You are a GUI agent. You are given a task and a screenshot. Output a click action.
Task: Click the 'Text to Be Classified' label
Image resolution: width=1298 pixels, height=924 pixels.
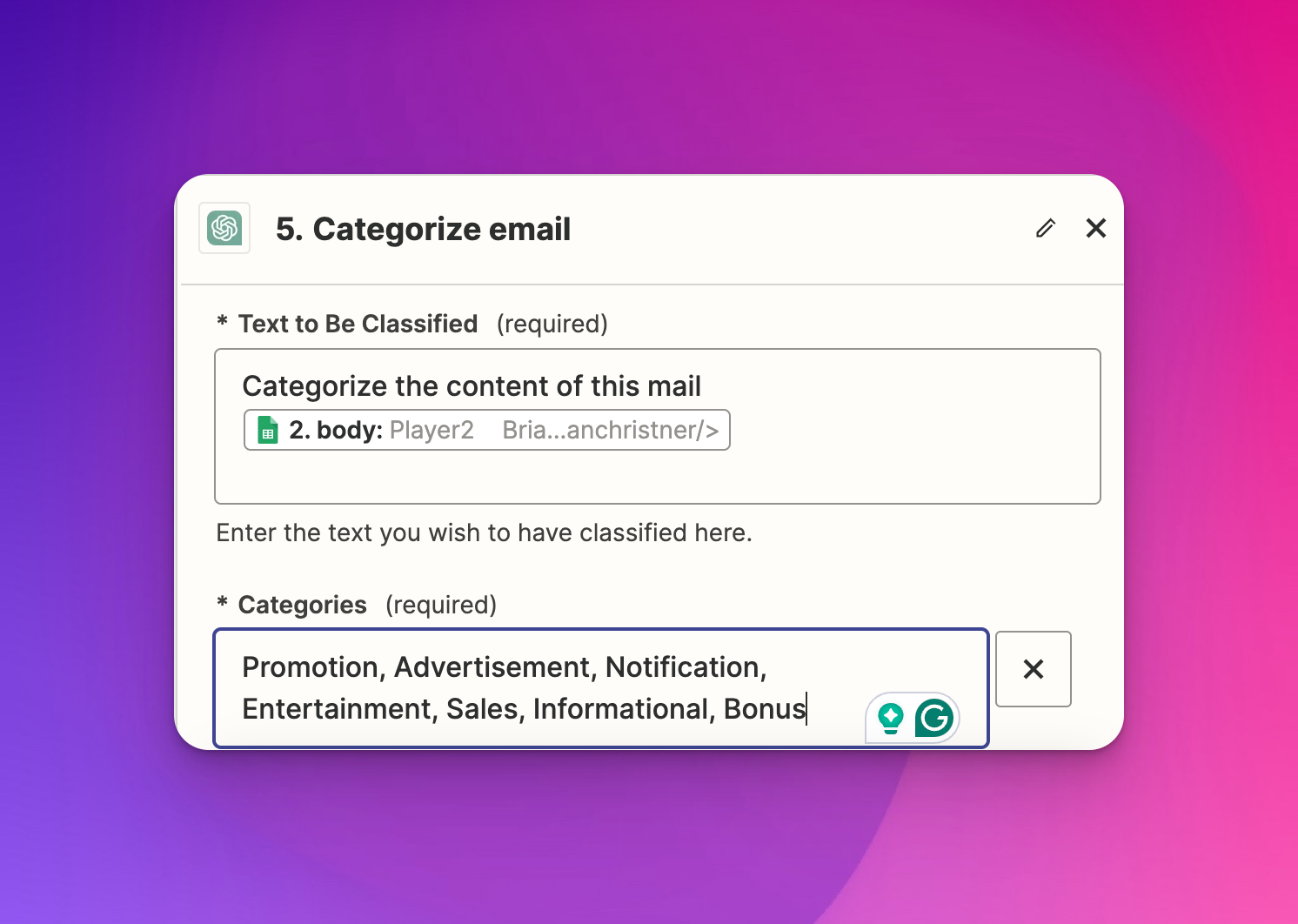(358, 324)
